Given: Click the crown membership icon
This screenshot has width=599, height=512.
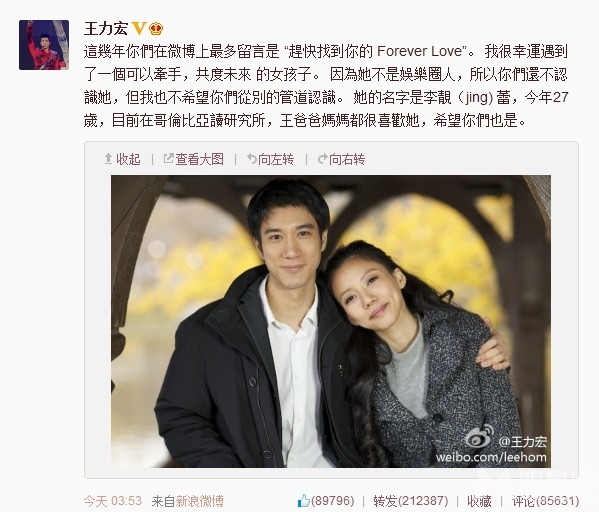Looking at the screenshot, I should coord(155,29).
